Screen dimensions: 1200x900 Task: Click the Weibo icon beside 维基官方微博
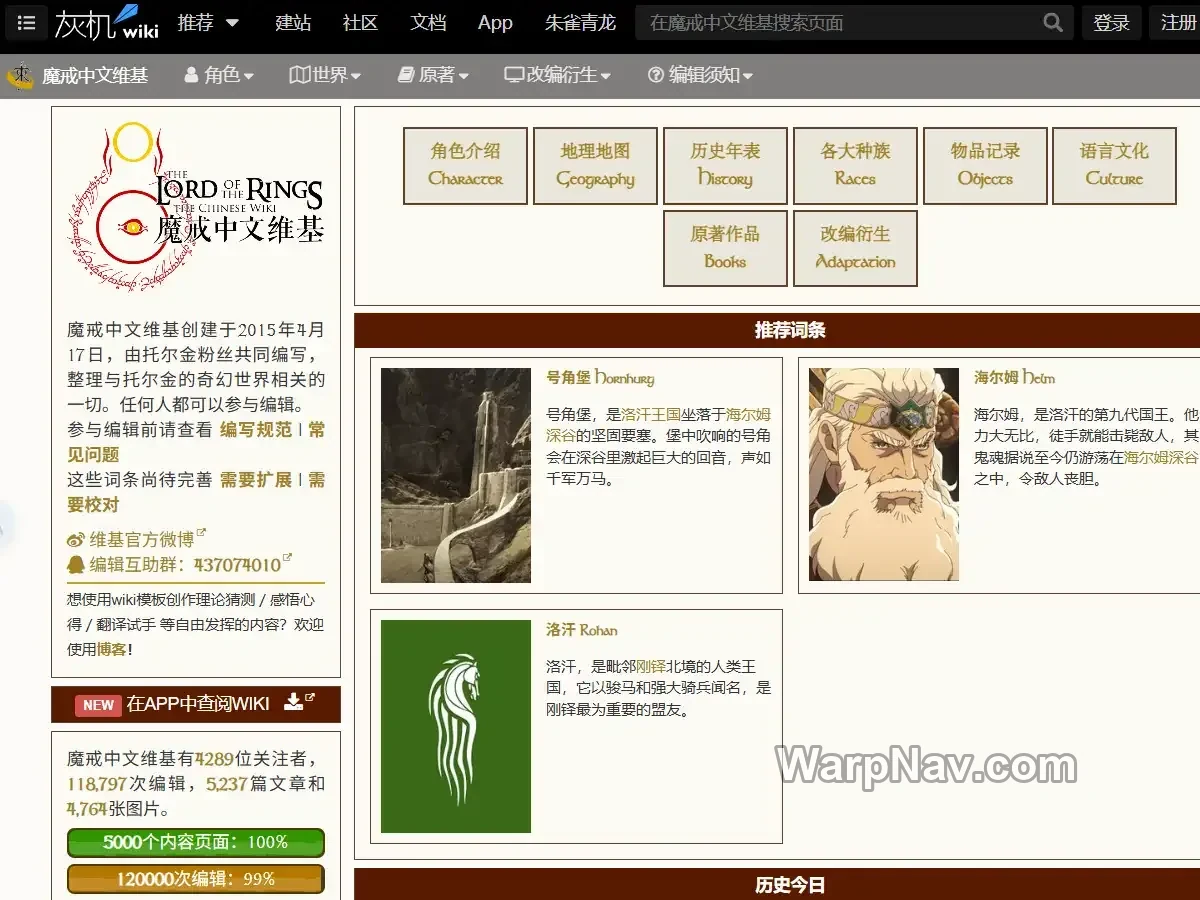[76, 540]
